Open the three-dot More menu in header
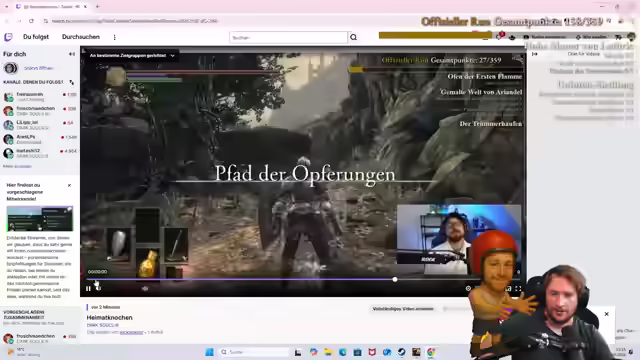640x360 pixels. click(114, 37)
